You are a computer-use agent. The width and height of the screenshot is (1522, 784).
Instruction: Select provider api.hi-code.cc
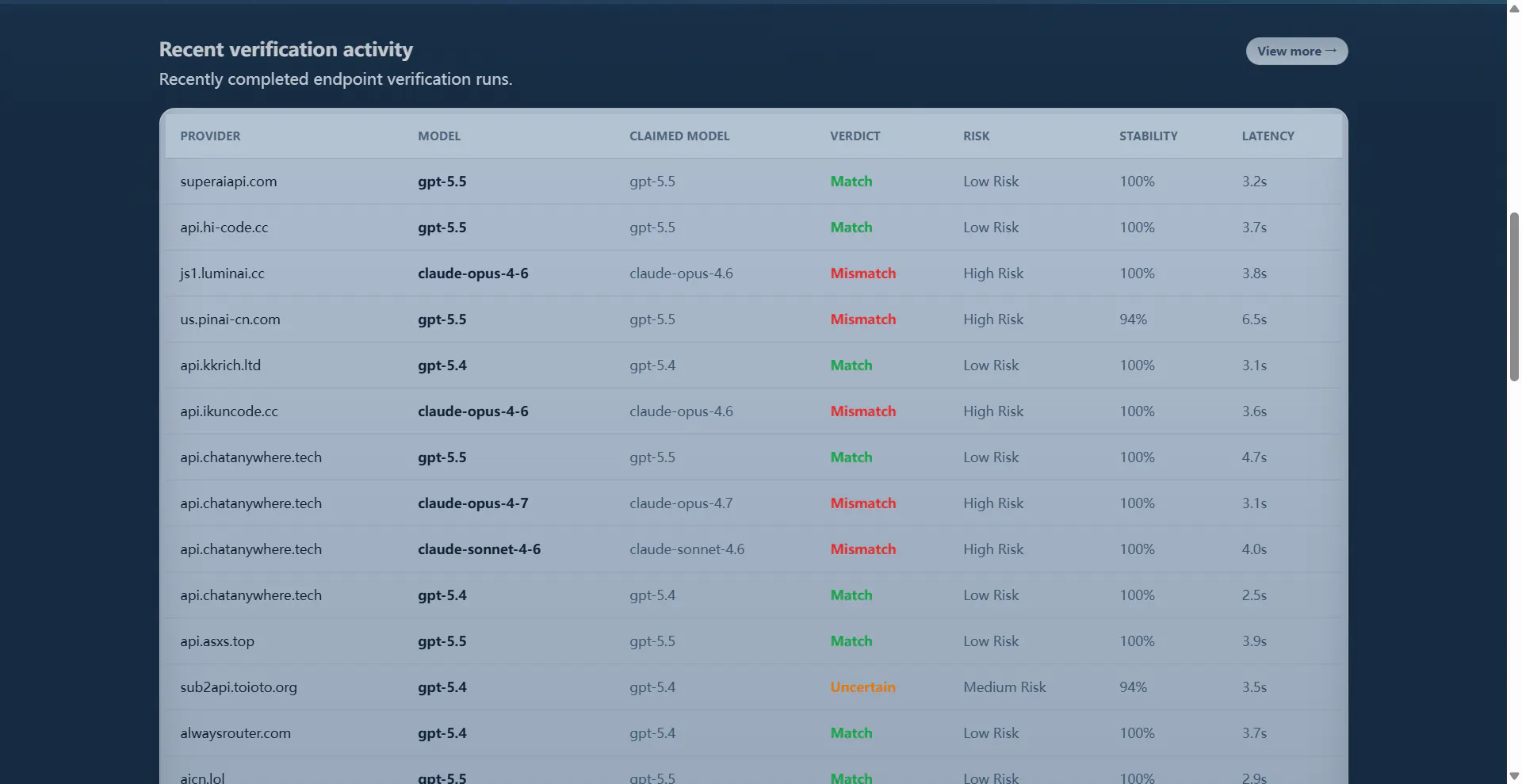(x=224, y=228)
